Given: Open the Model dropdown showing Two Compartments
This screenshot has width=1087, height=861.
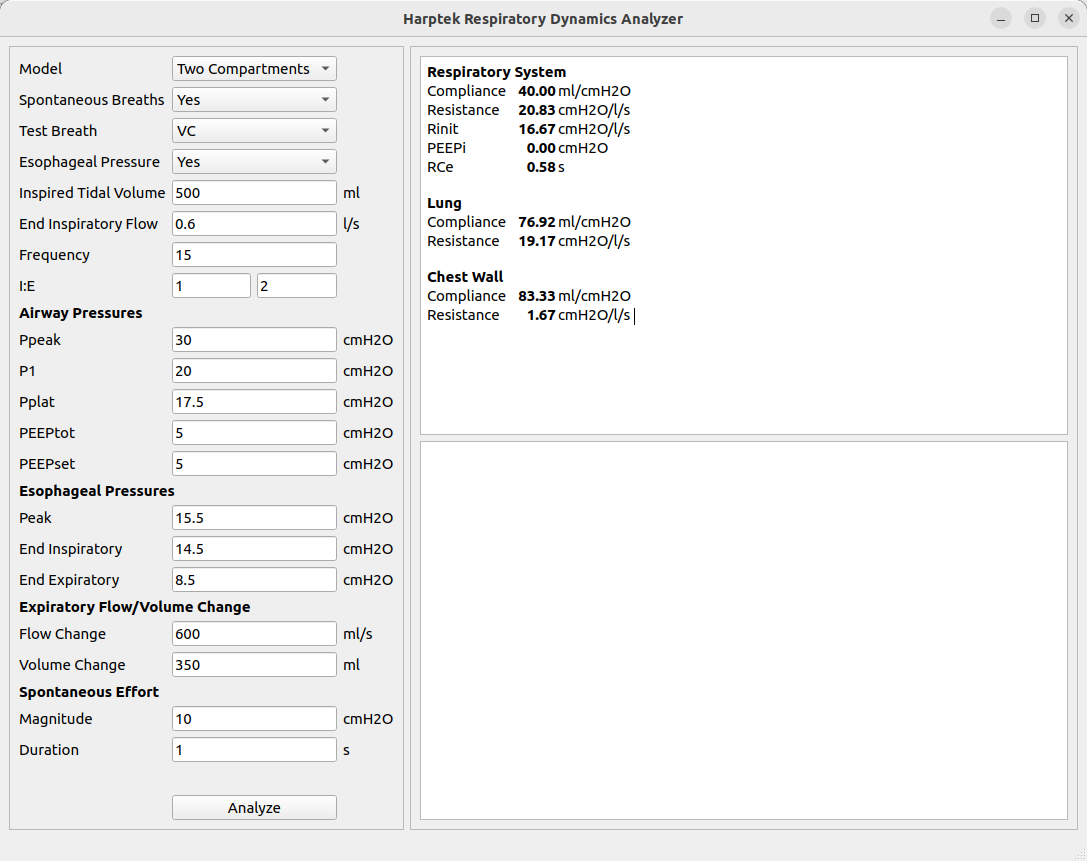Looking at the screenshot, I should [x=254, y=69].
